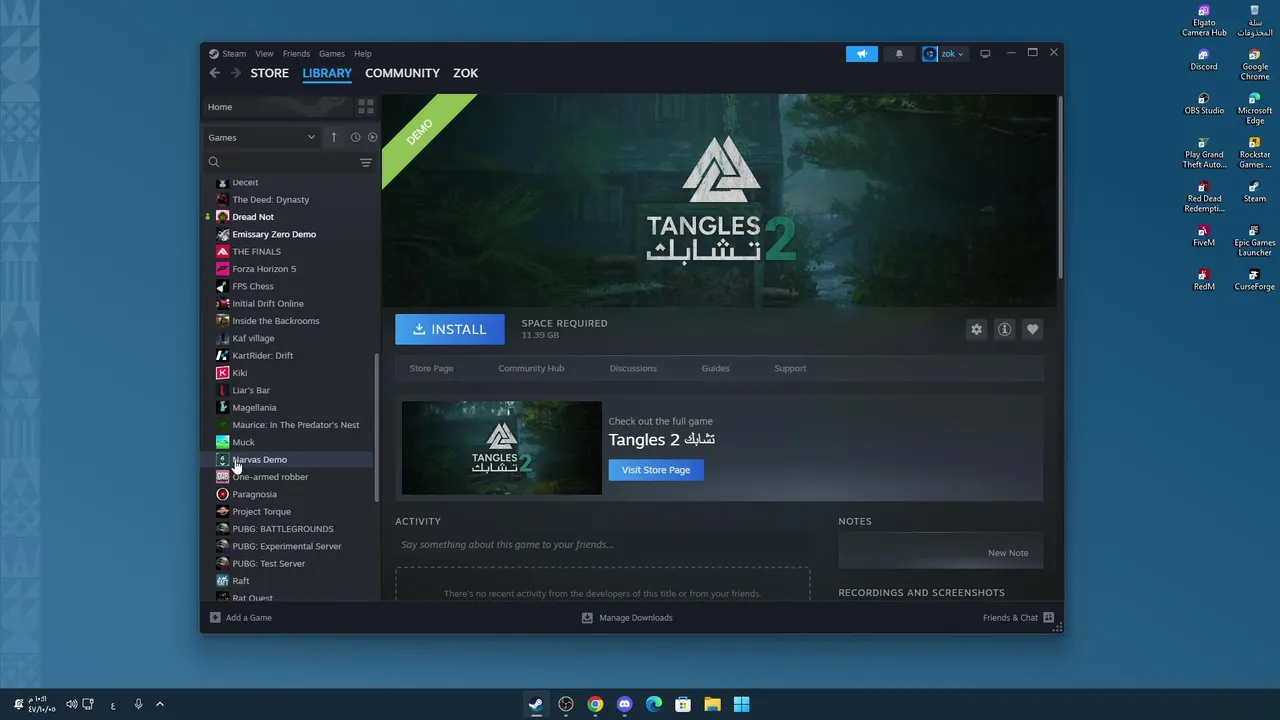Image resolution: width=1280 pixels, height=720 pixels.
Task: Open the Support tab
Action: coord(790,368)
